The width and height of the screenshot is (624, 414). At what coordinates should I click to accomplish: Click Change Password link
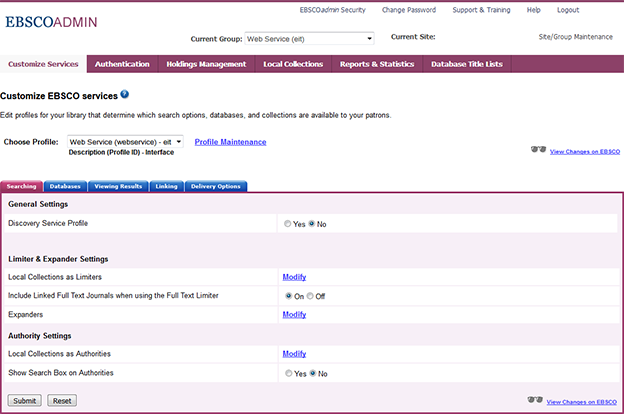pyautogui.click(x=409, y=10)
